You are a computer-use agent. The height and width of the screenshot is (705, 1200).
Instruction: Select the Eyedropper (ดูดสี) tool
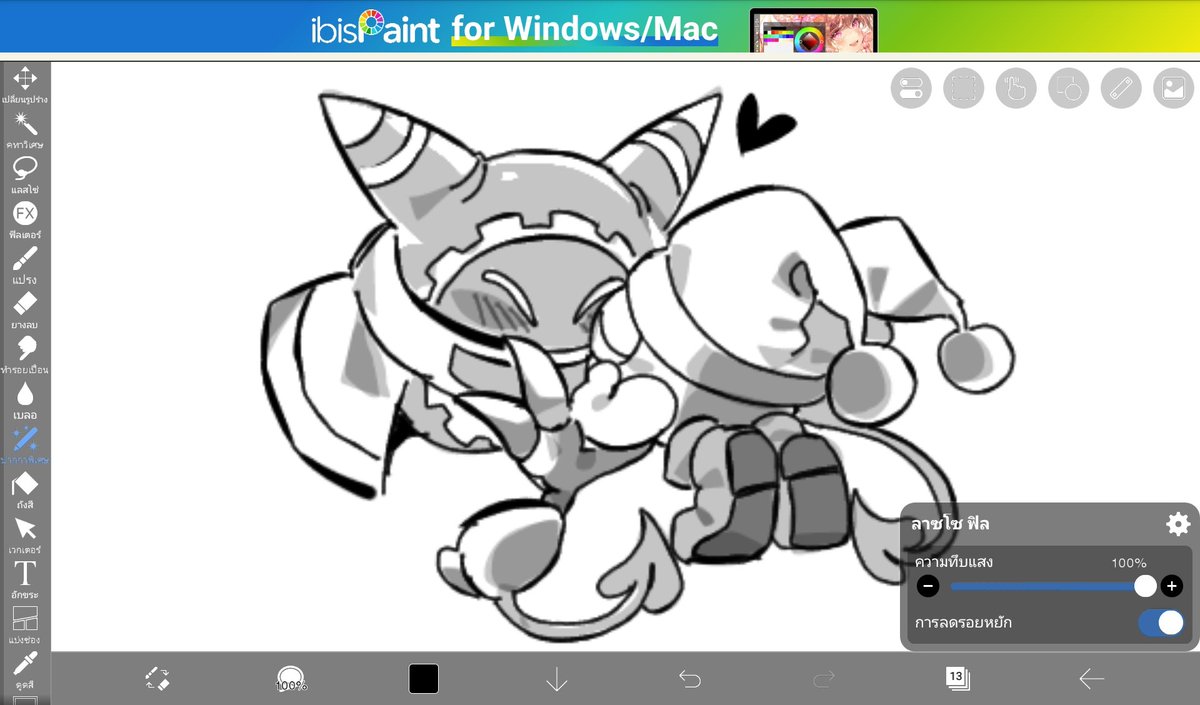25,669
